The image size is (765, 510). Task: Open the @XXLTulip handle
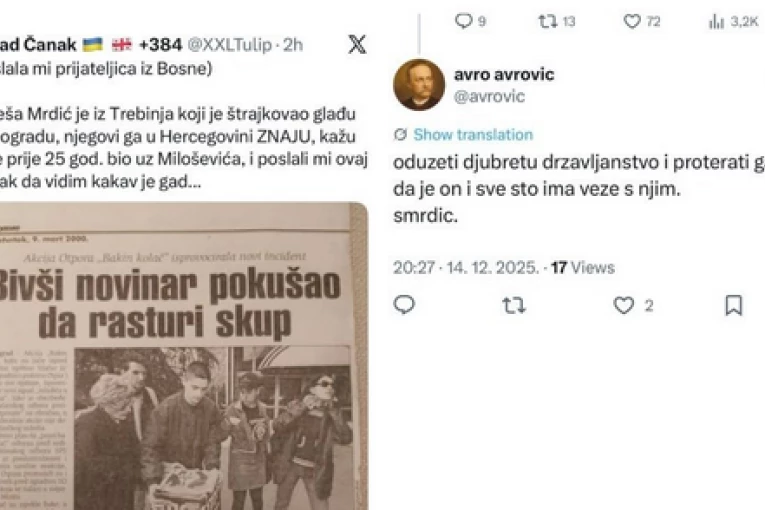point(230,45)
